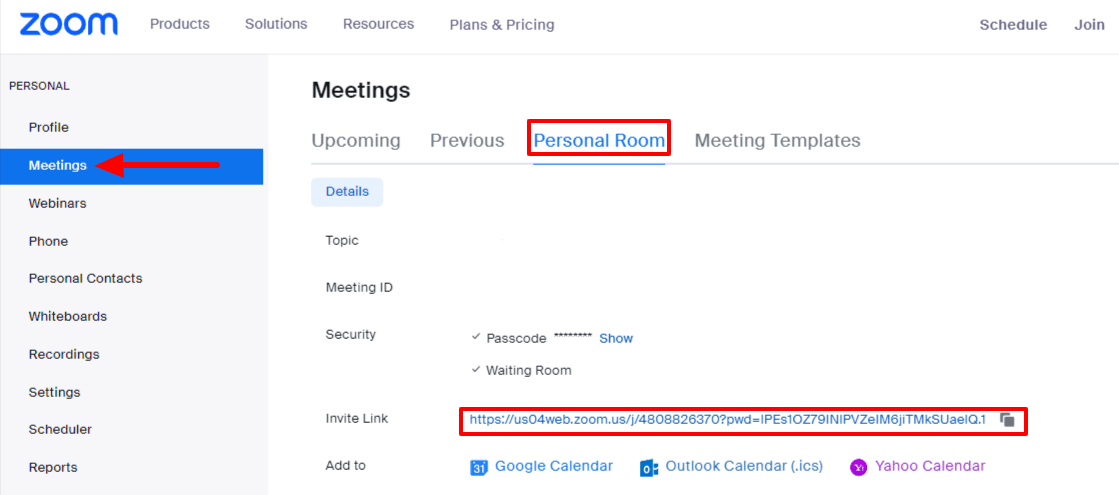Select the Personal Room tab
This screenshot has height=495, width=1119.
599,141
